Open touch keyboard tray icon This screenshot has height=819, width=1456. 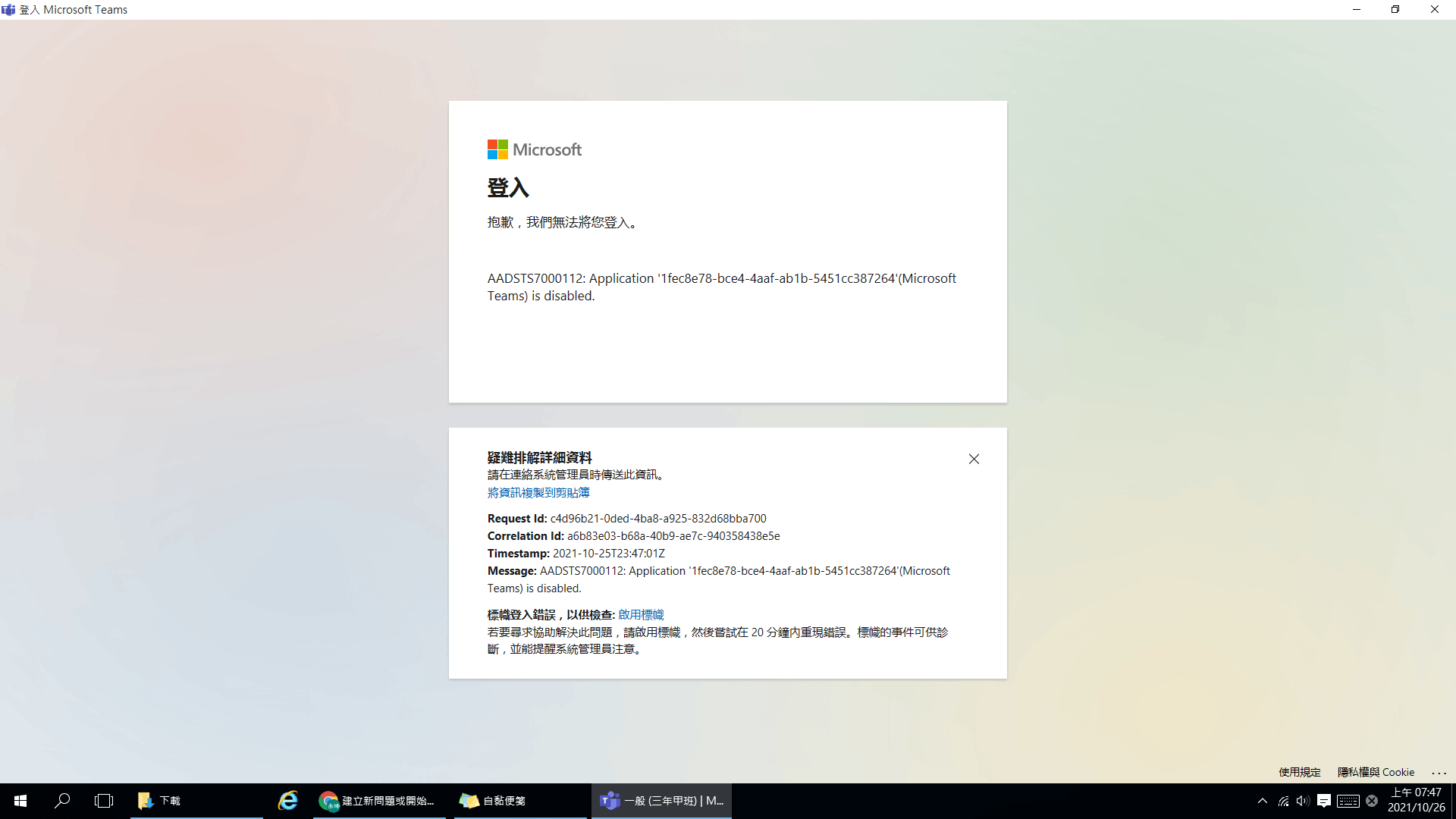(1348, 801)
